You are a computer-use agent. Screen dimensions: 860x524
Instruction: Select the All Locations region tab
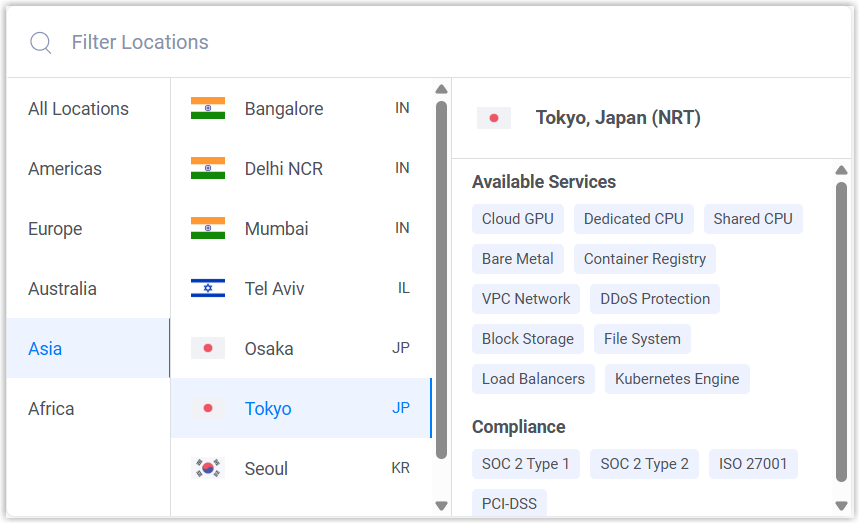(x=78, y=109)
